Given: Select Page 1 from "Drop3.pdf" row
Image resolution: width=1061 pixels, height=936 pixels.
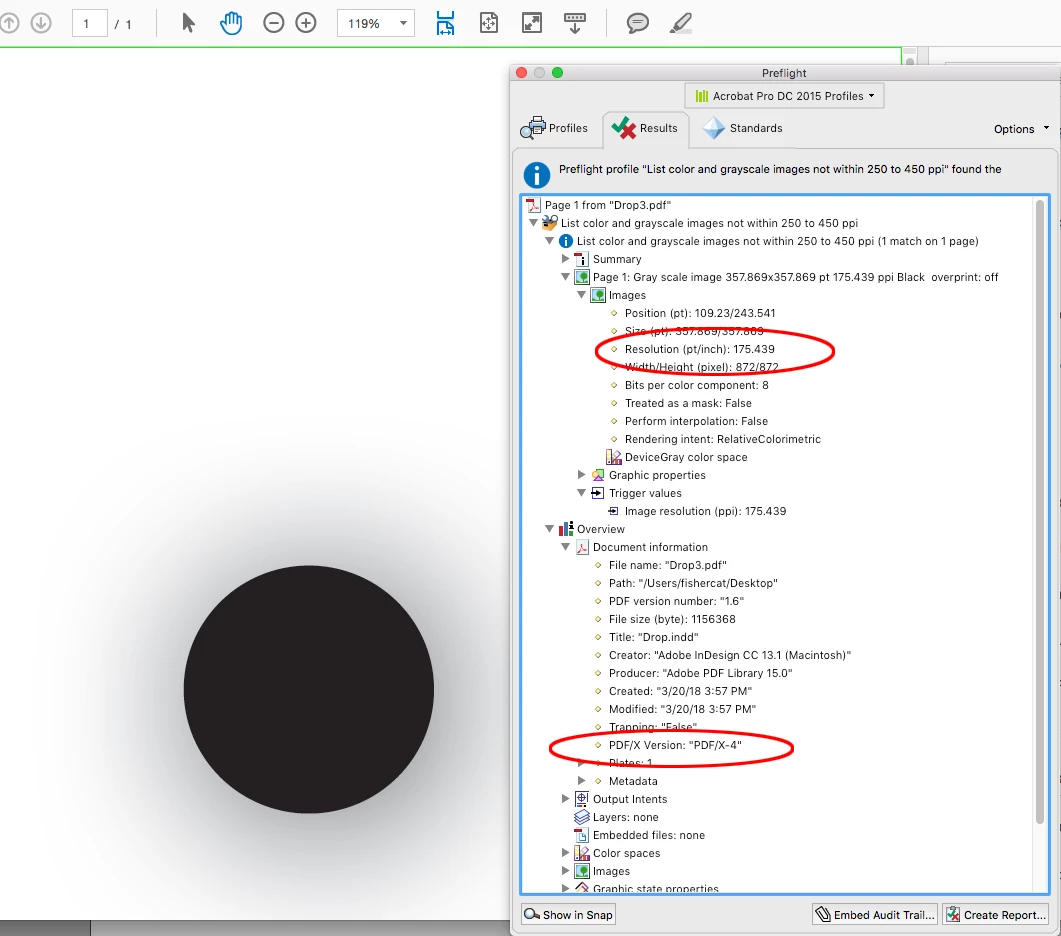Looking at the screenshot, I should click(608, 205).
